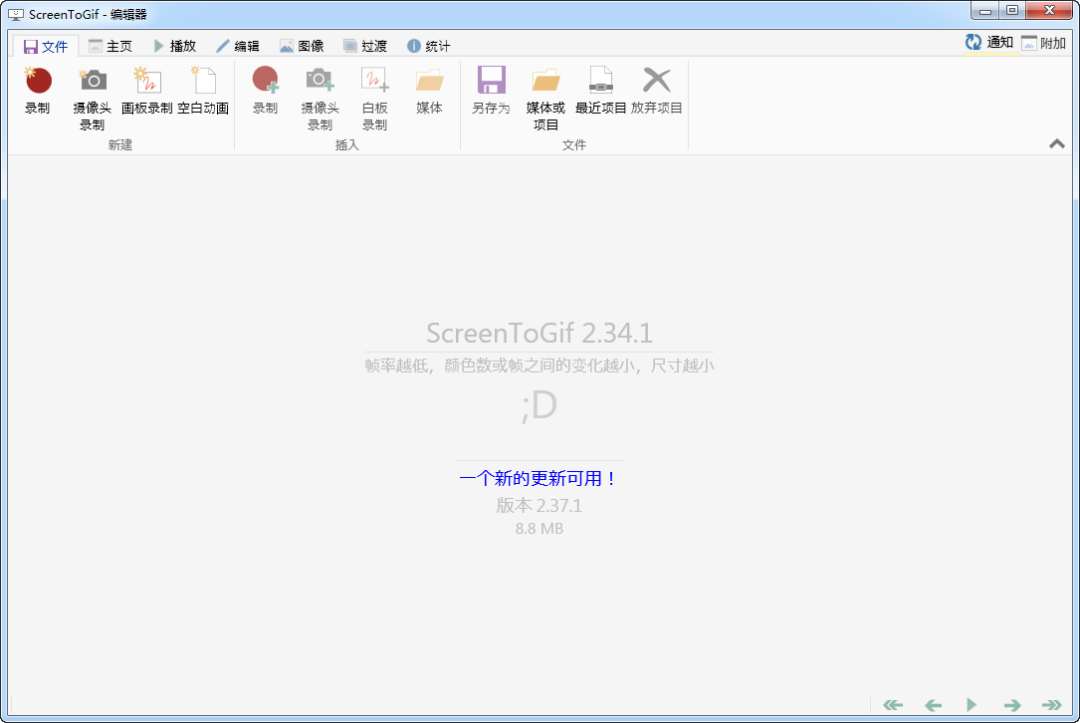Insert media (媒体) from folder

(x=429, y=90)
